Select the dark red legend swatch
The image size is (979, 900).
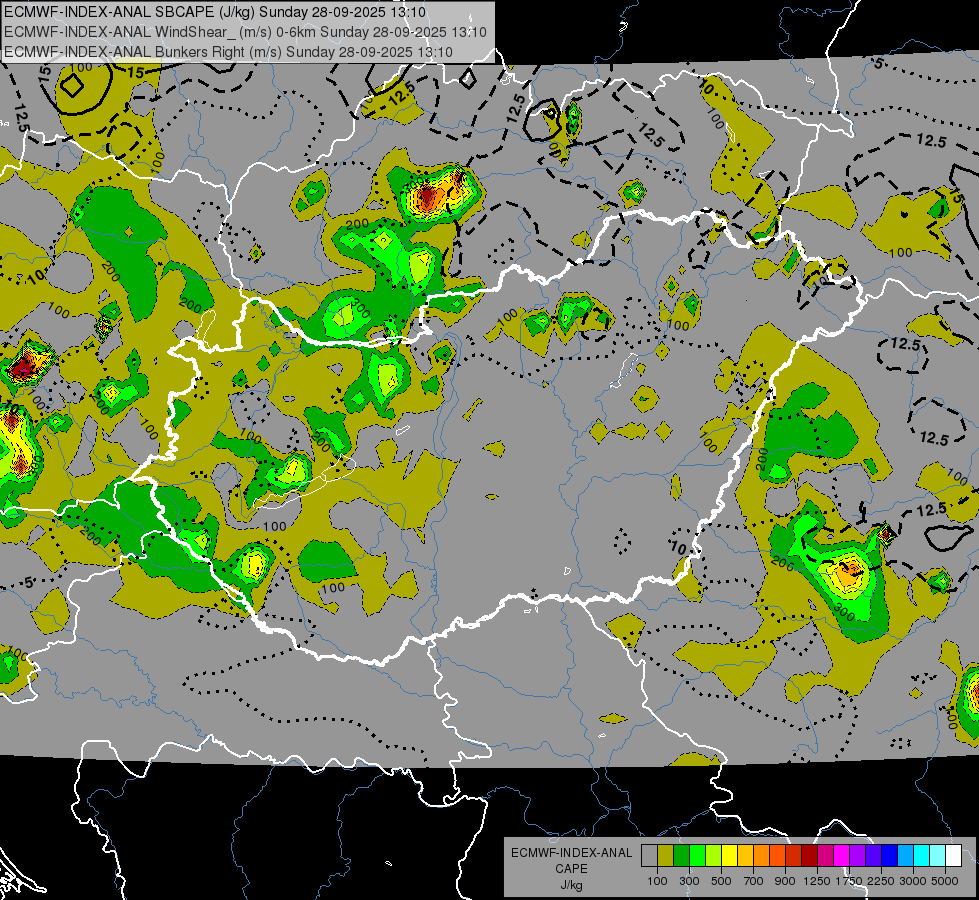point(809,856)
